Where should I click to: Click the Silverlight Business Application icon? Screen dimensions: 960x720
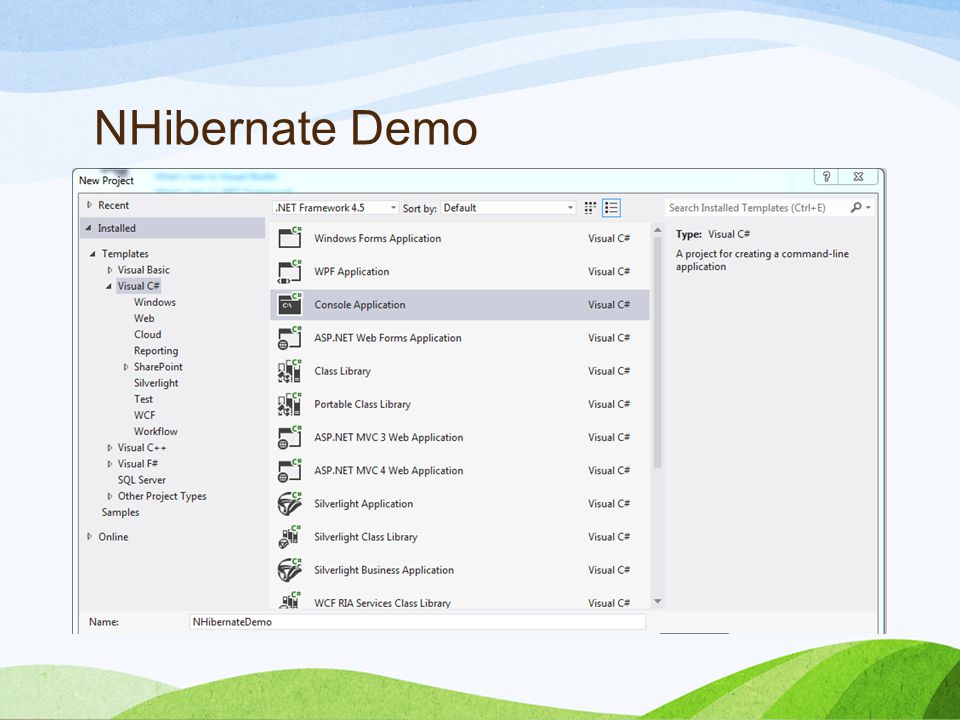tap(290, 569)
